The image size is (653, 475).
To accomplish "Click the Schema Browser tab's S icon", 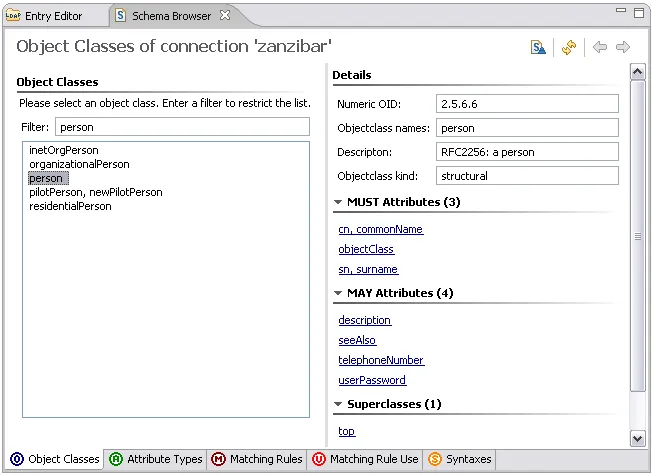I will point(120,16).
